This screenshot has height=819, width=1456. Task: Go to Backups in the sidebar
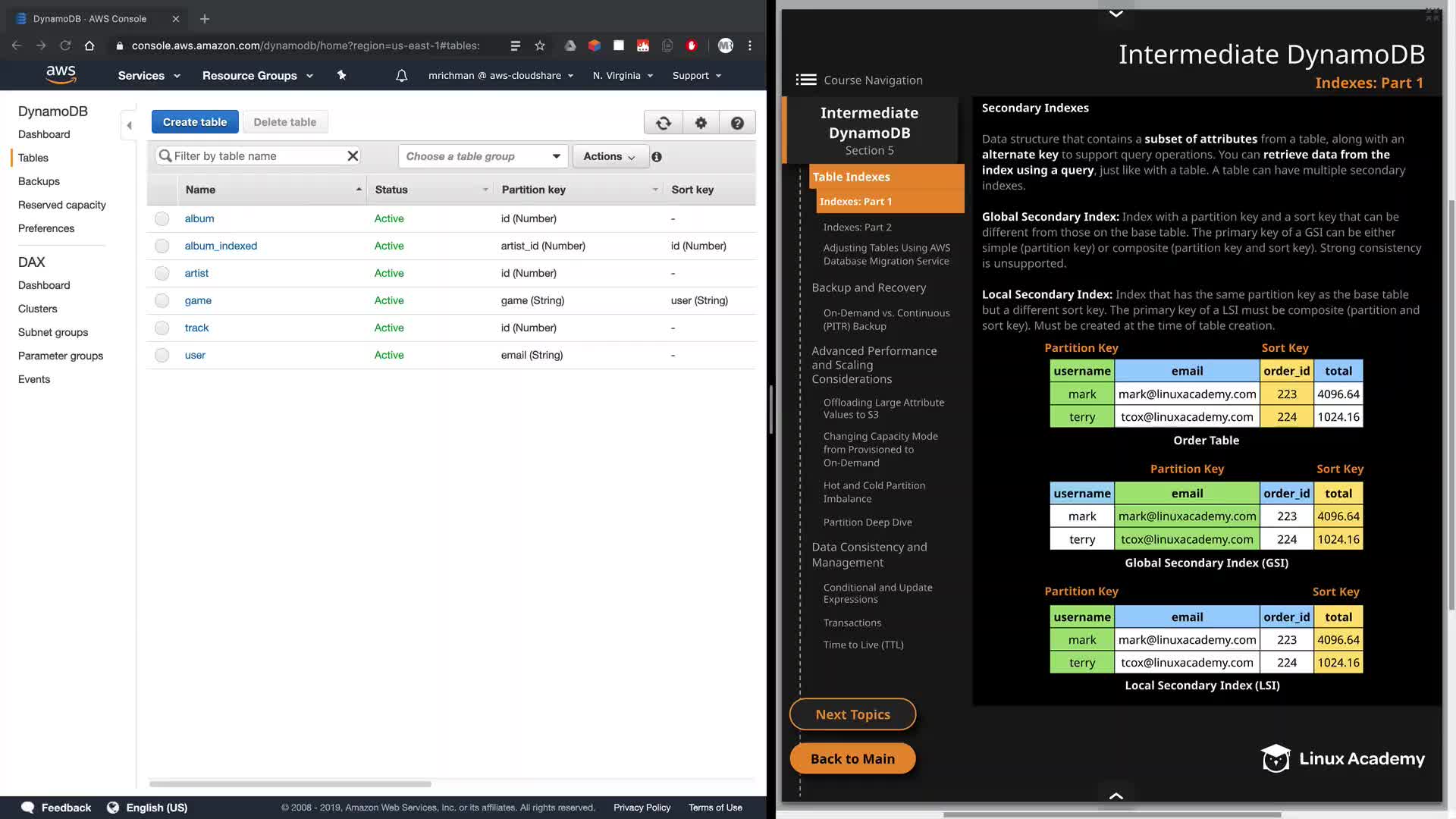[39, 181]
